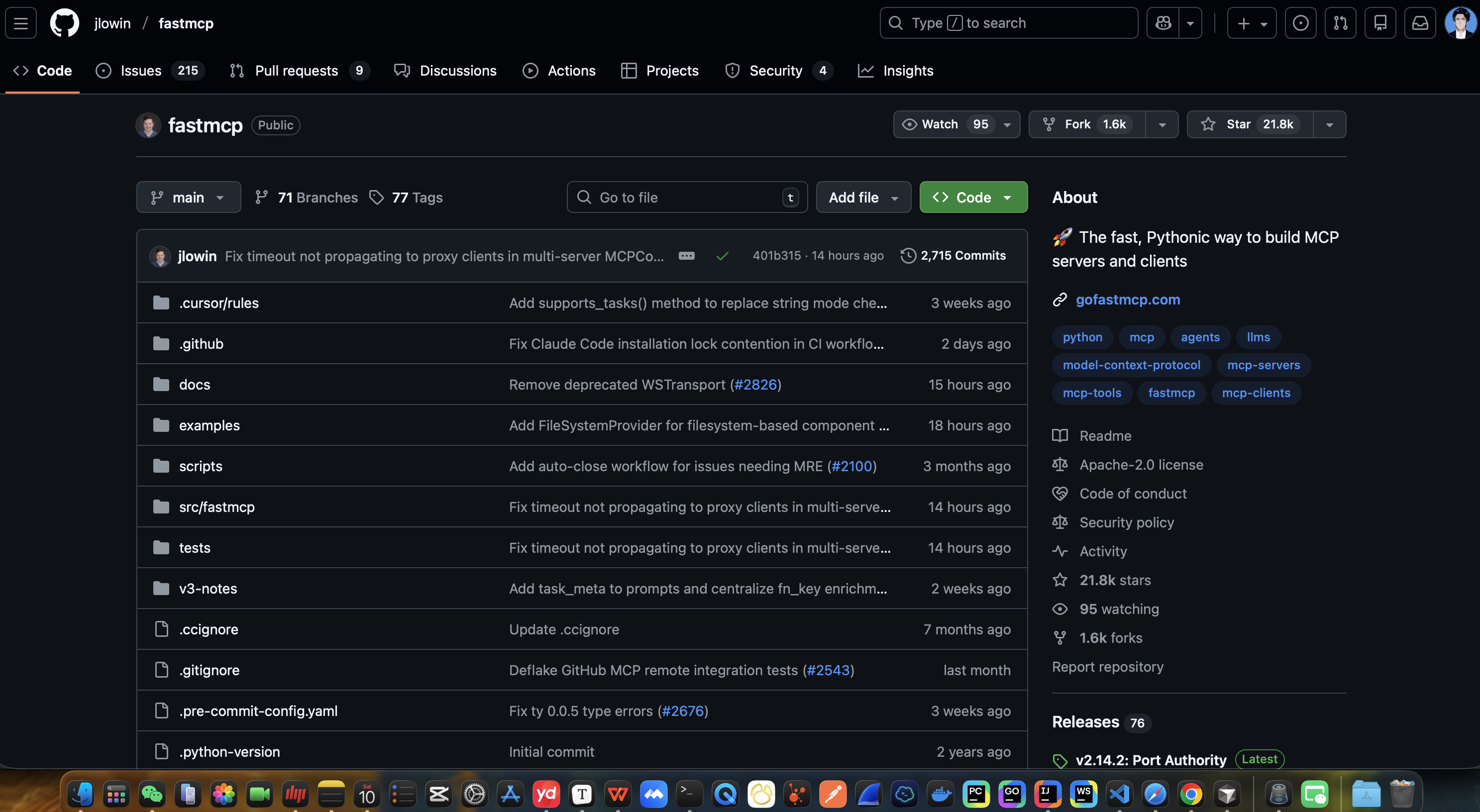This screenshot has width=1480, height=812.
Task: Expand the main branch selector
Action: (189, 197)
